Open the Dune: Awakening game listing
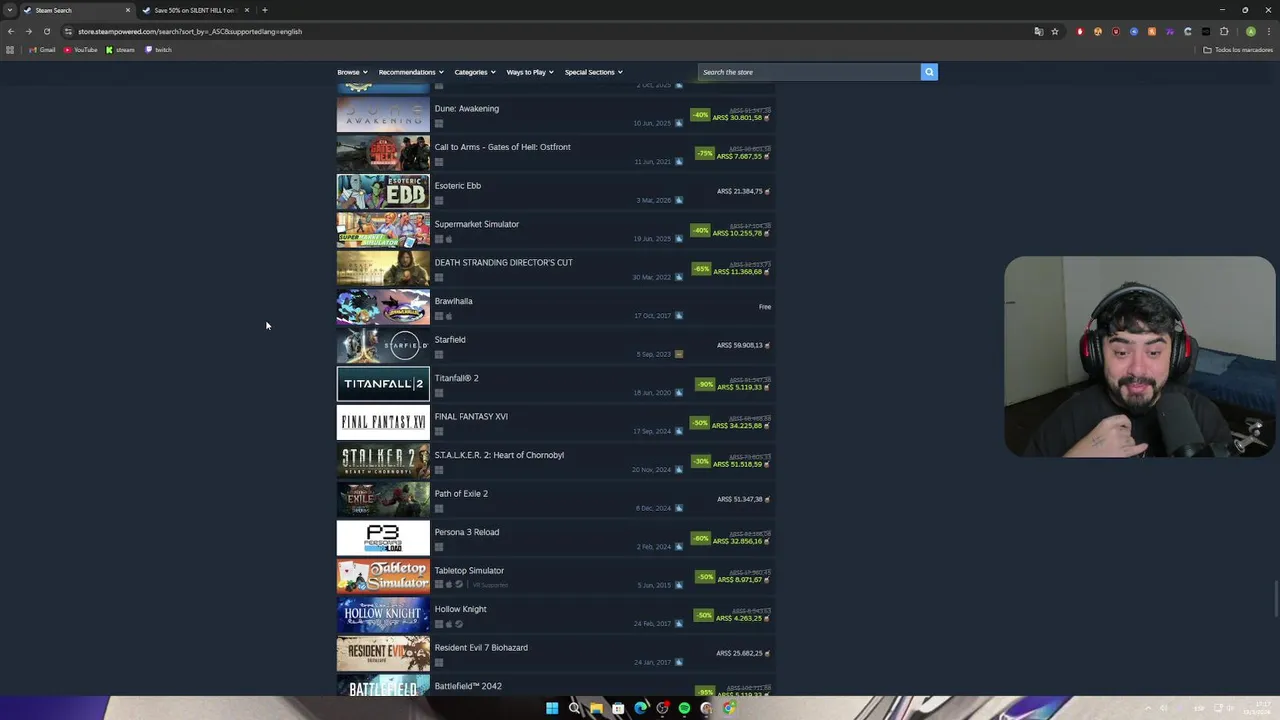 tap(555, 115)
